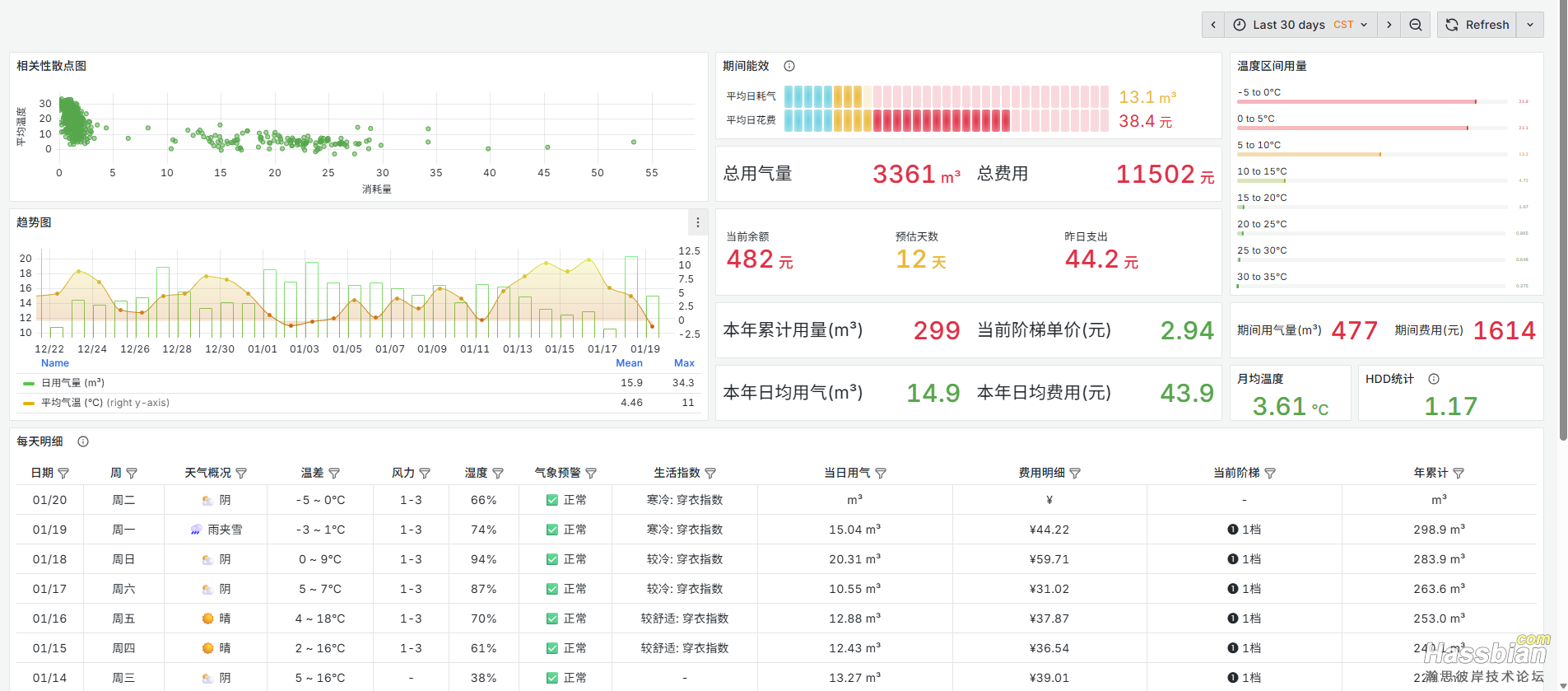Click the 正常 checkbox in 01/19 row
The height and width of the screenshot is (691, 1568).
[x=552, y=530]
